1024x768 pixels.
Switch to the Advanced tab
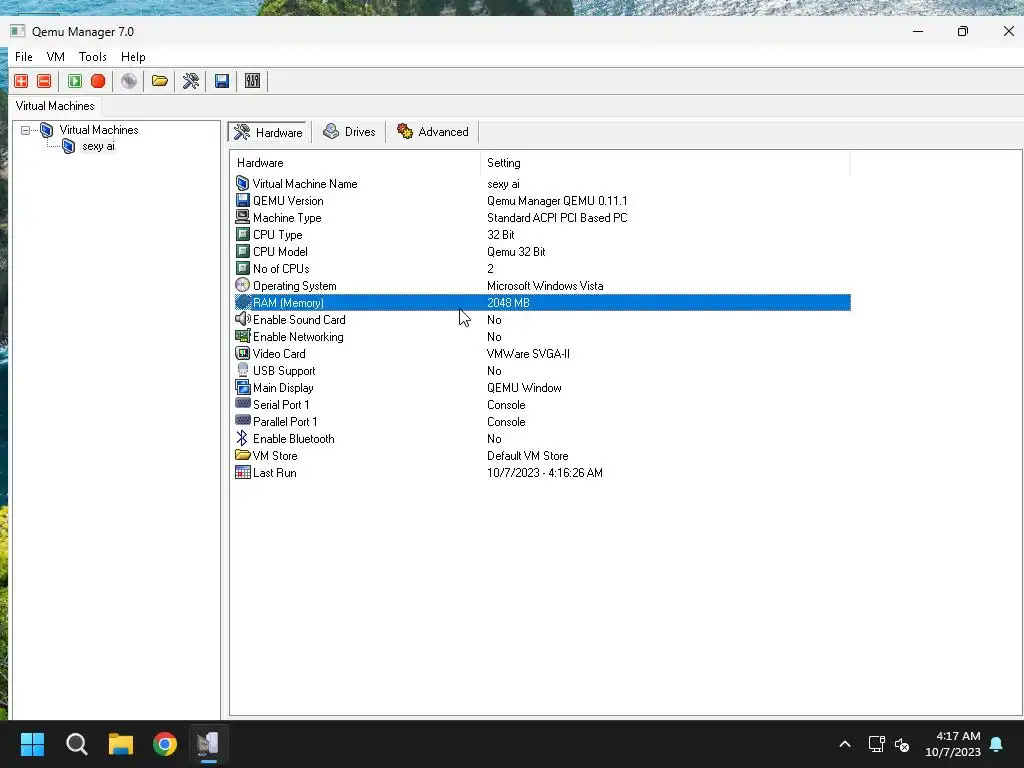coord(433,132)
